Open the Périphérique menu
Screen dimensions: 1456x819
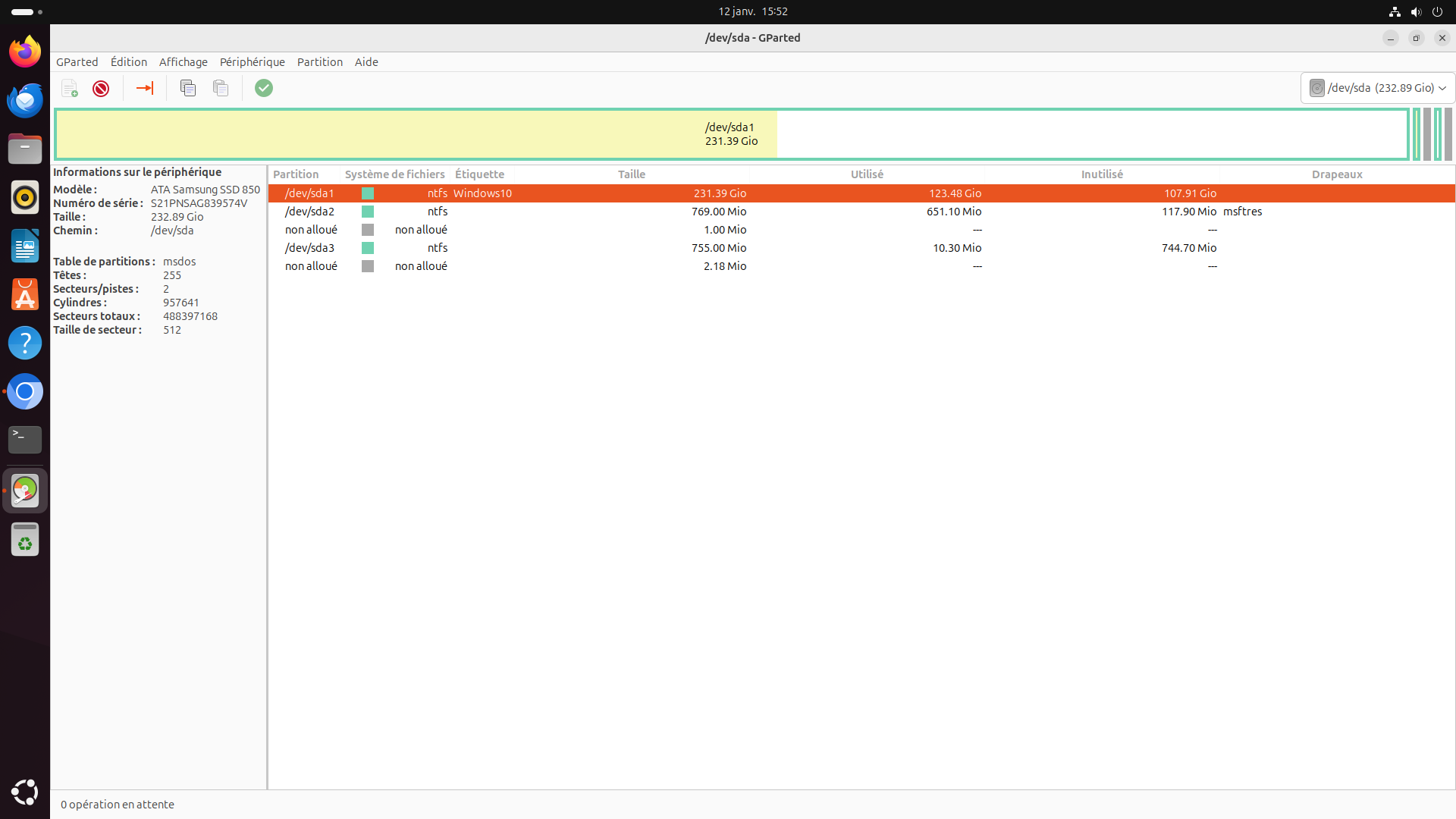pos(253,62)
